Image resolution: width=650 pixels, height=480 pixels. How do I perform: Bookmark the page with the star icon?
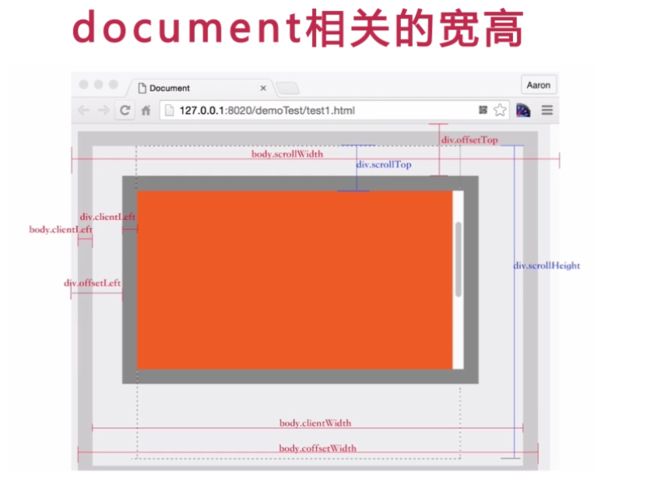click(500, 110)
